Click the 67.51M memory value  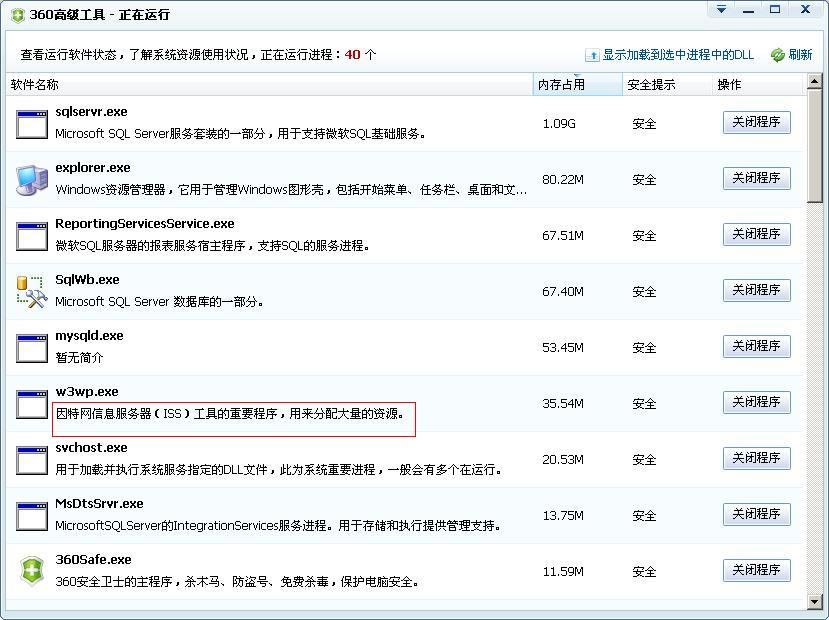(563, 236)
